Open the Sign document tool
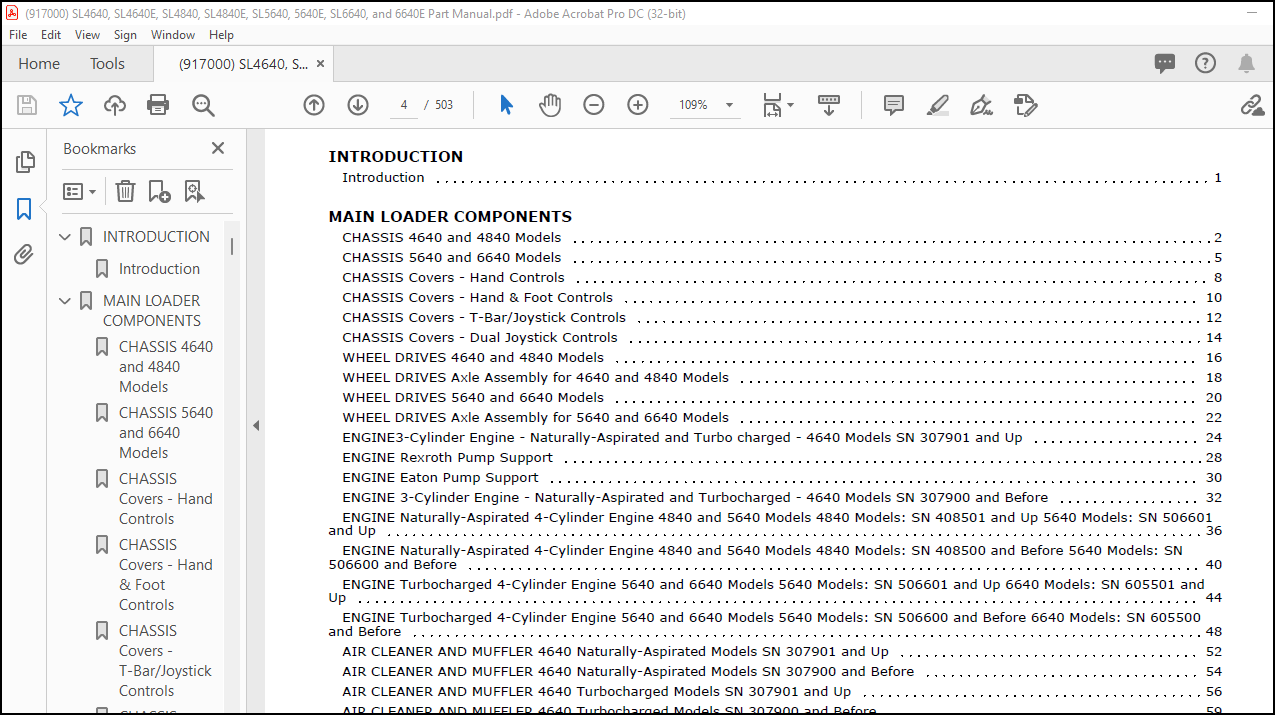Image resolution: width=1275 pixels, height=715 pixels. pyautogui.click(x=981, y=105)
